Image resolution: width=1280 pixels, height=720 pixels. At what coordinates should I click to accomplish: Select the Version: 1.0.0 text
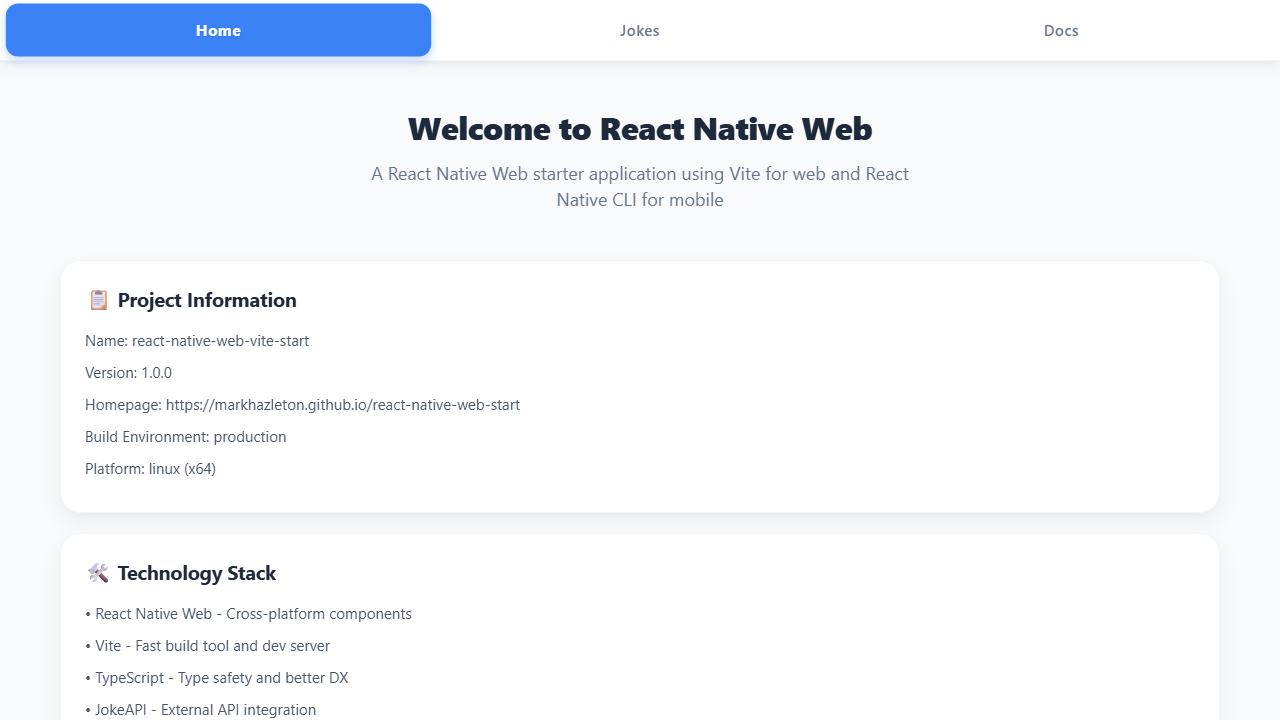click(x=128, y=372)
